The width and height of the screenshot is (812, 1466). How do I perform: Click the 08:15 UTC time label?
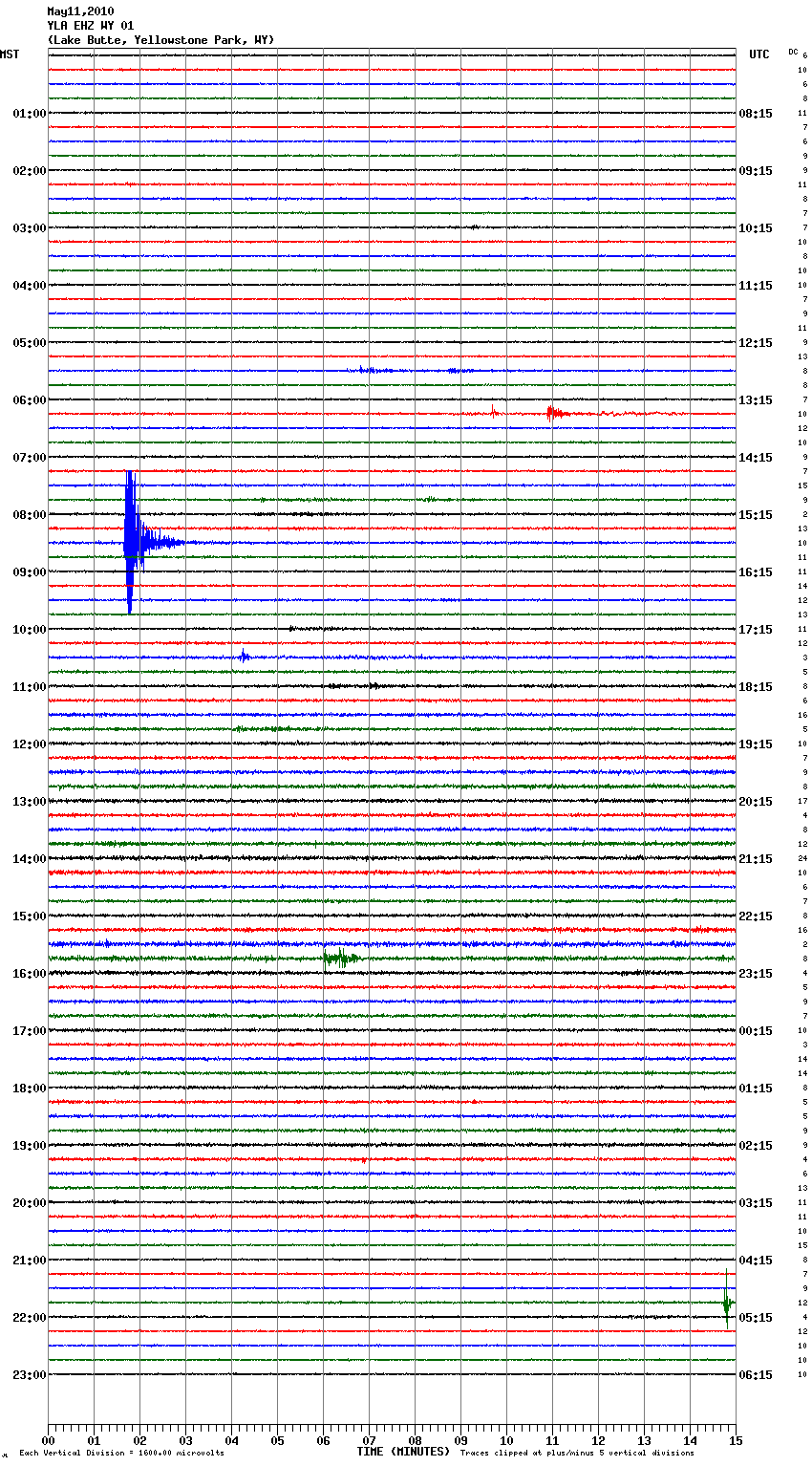point(756,114)
